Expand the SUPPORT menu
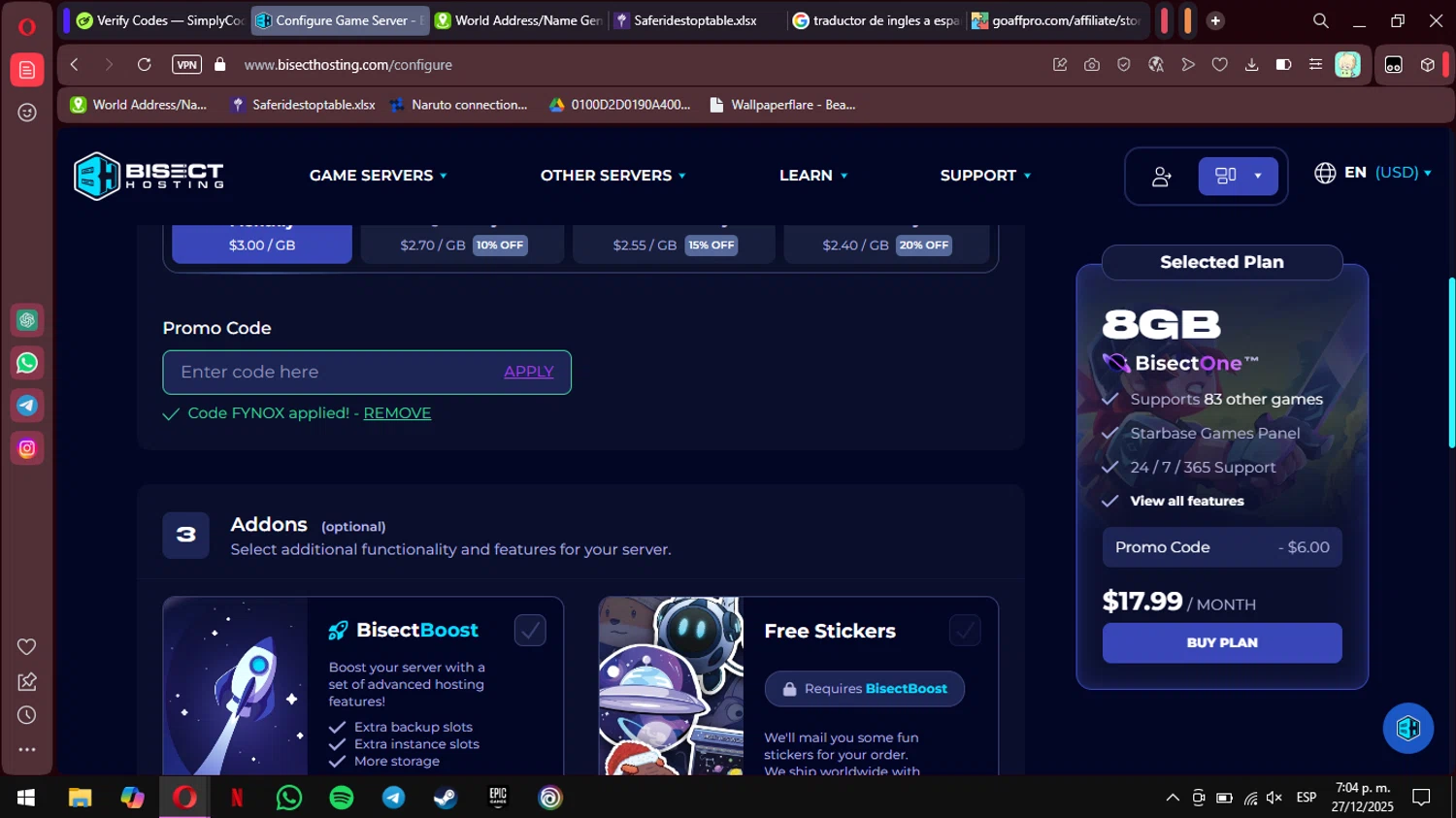1456x818 pixels. [x=985, y=176]
